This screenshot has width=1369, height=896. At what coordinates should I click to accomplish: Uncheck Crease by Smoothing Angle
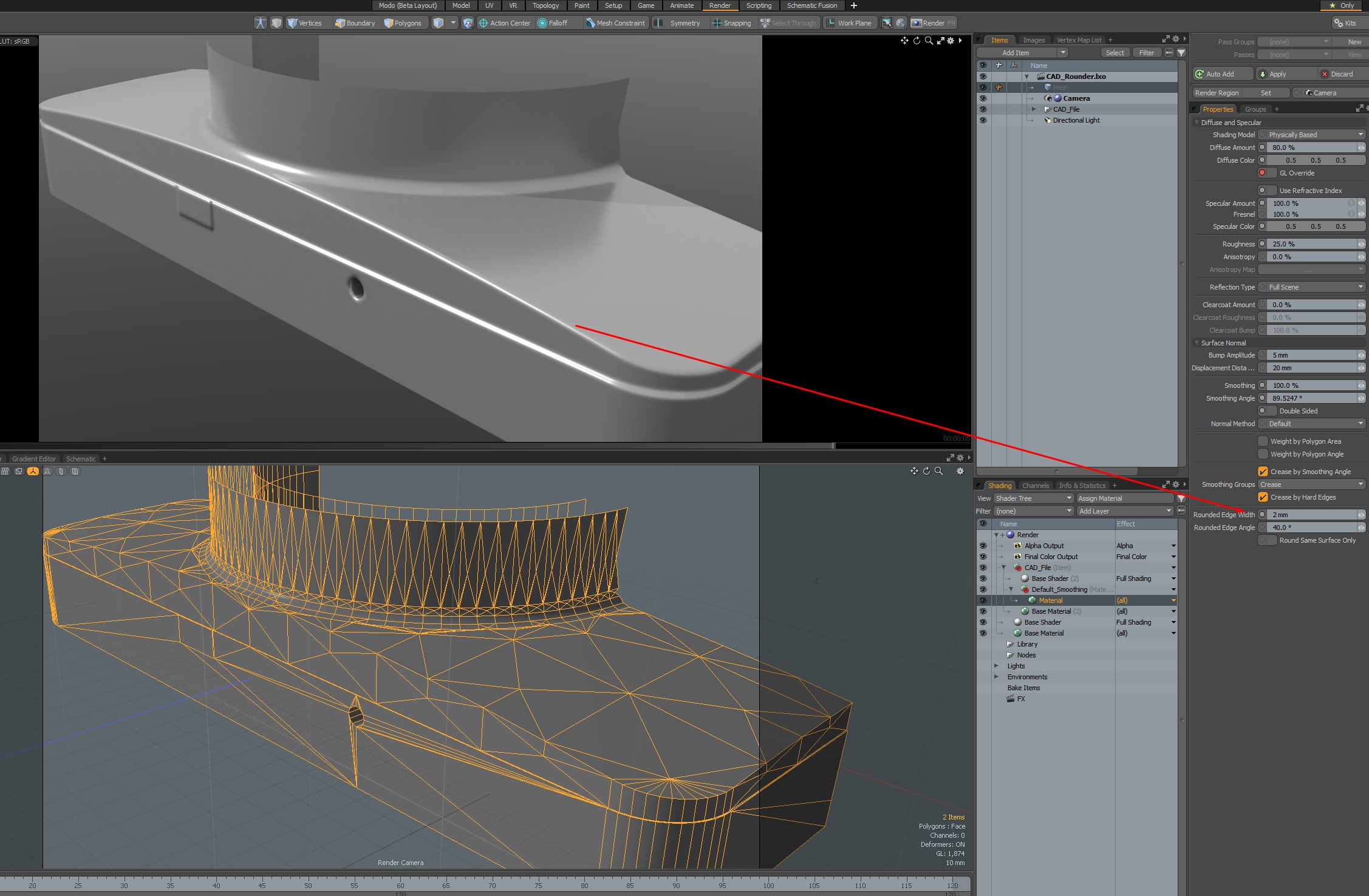1263,472
